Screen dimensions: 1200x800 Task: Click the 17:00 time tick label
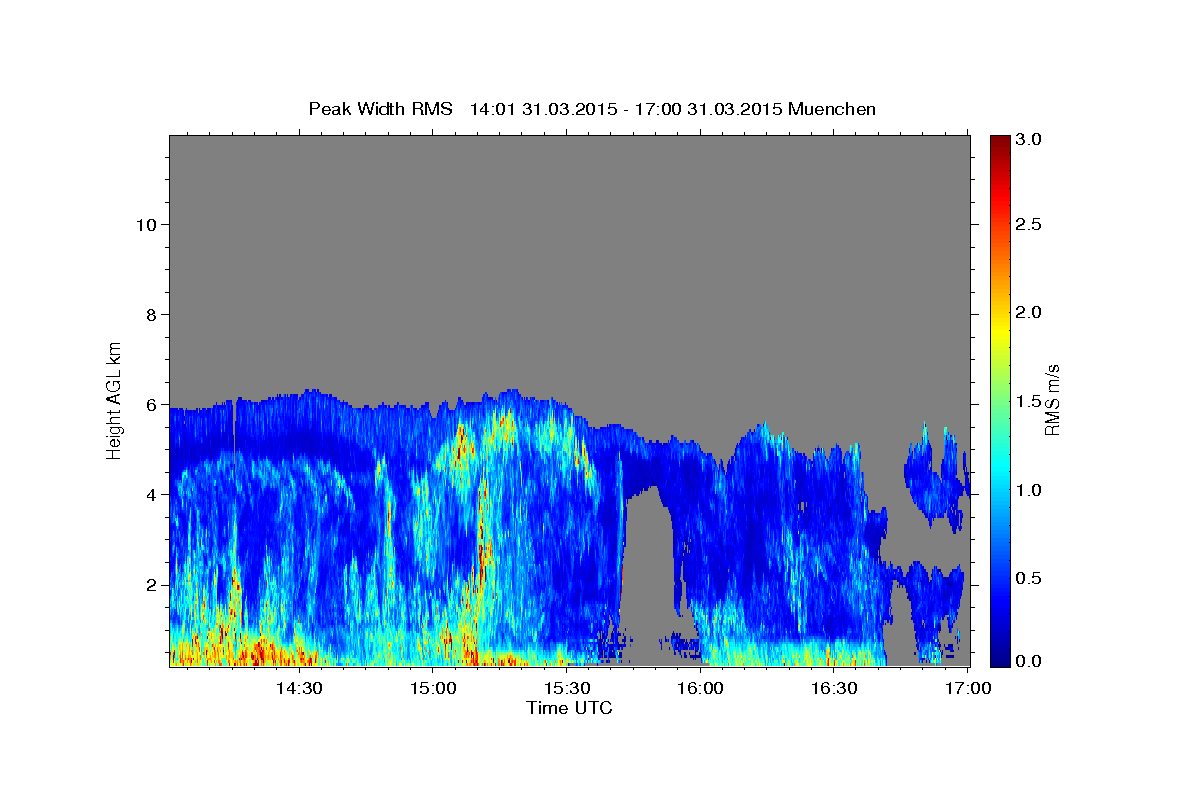pyautogui.click(x=968, y=689)
